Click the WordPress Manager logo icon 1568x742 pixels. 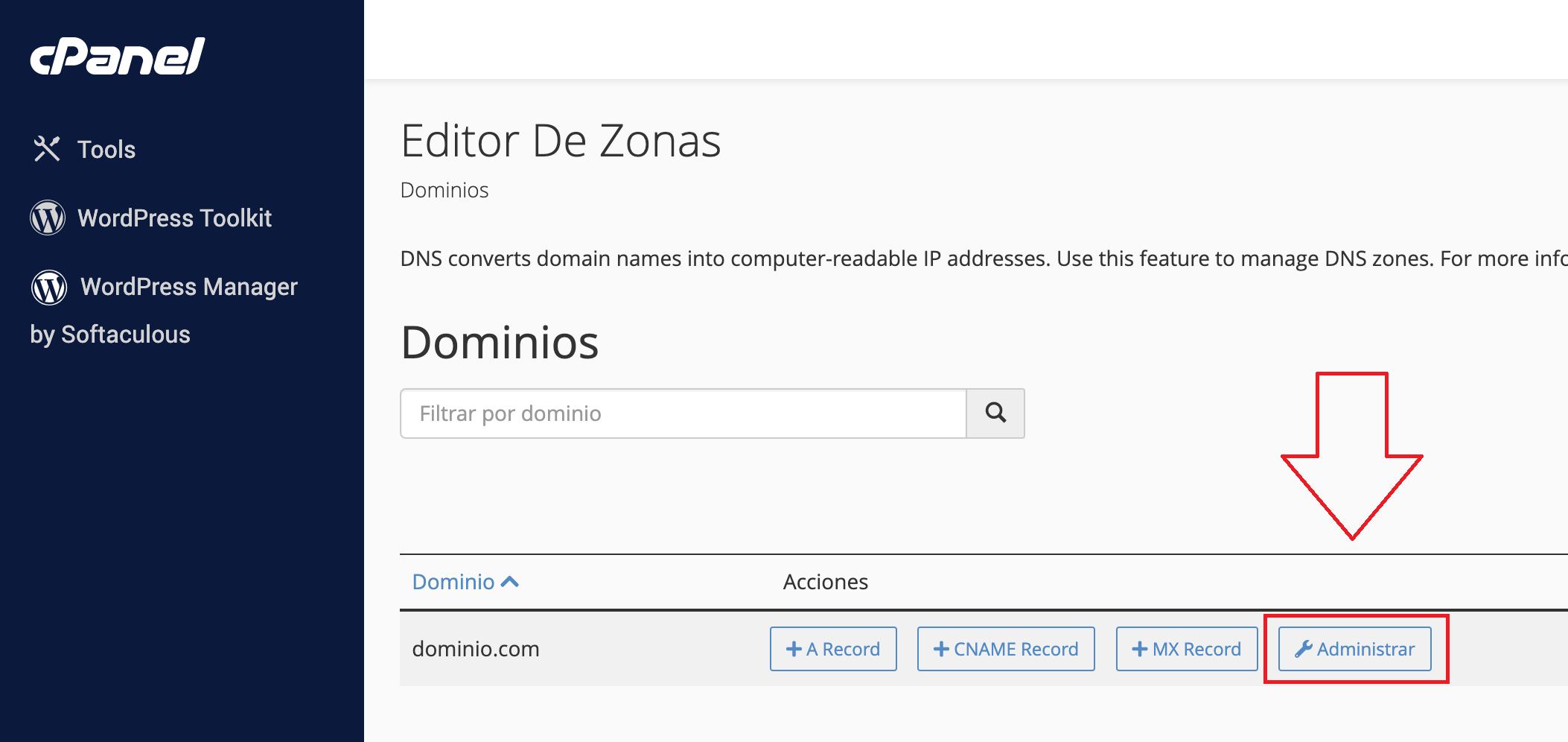click(49, 287)
